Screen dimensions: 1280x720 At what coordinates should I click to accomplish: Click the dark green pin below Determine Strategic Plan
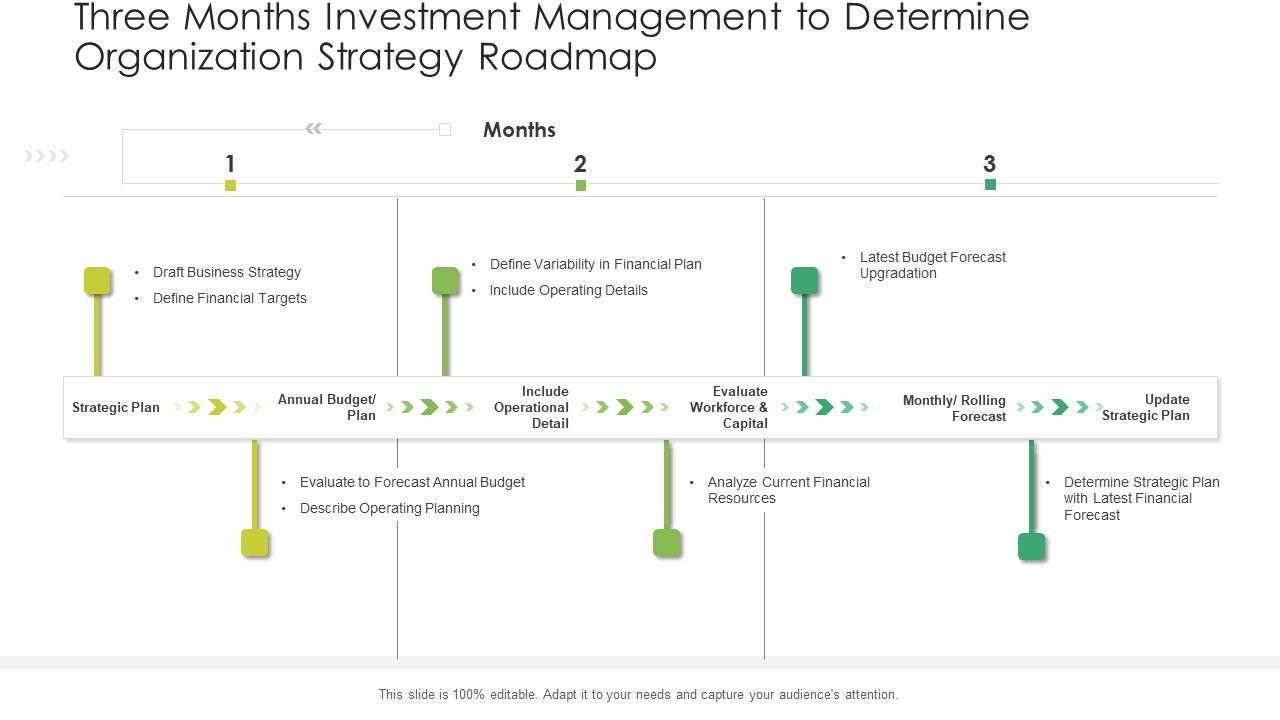coord(1031,547)
